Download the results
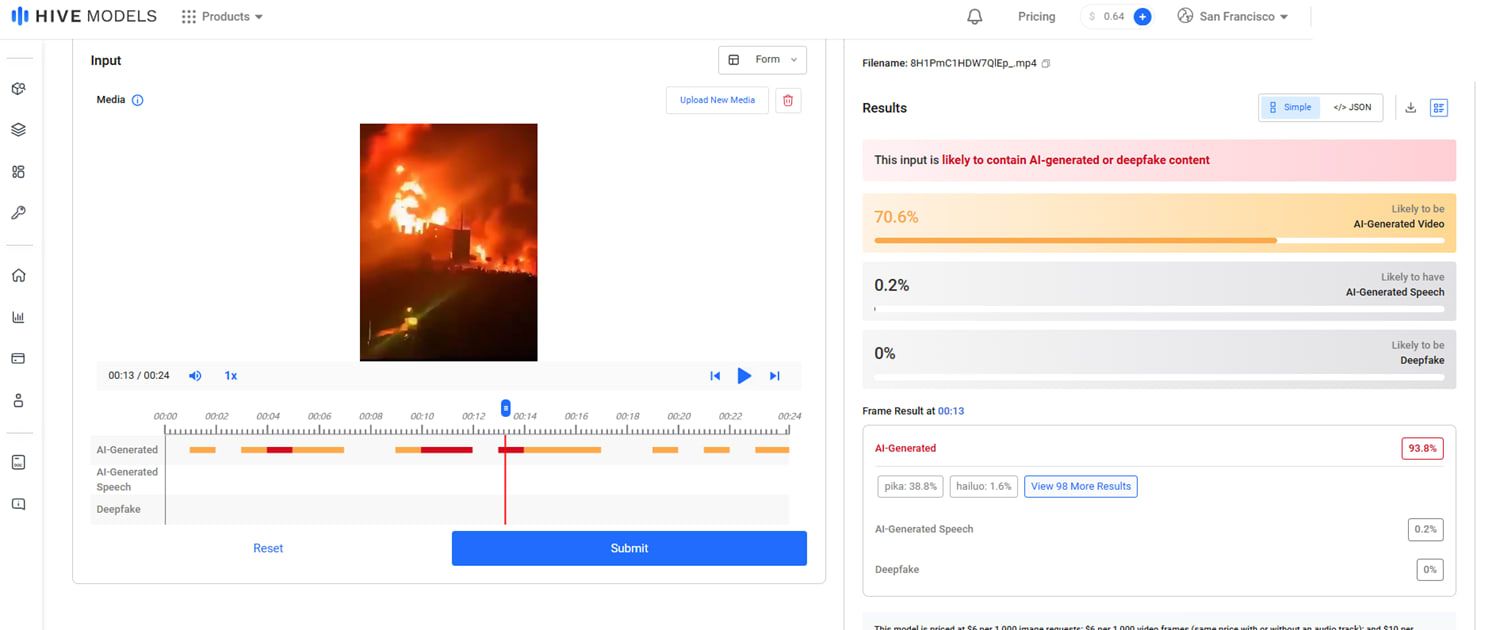1500x630 pixels. pyautogui.click(x=1411, y=108)
